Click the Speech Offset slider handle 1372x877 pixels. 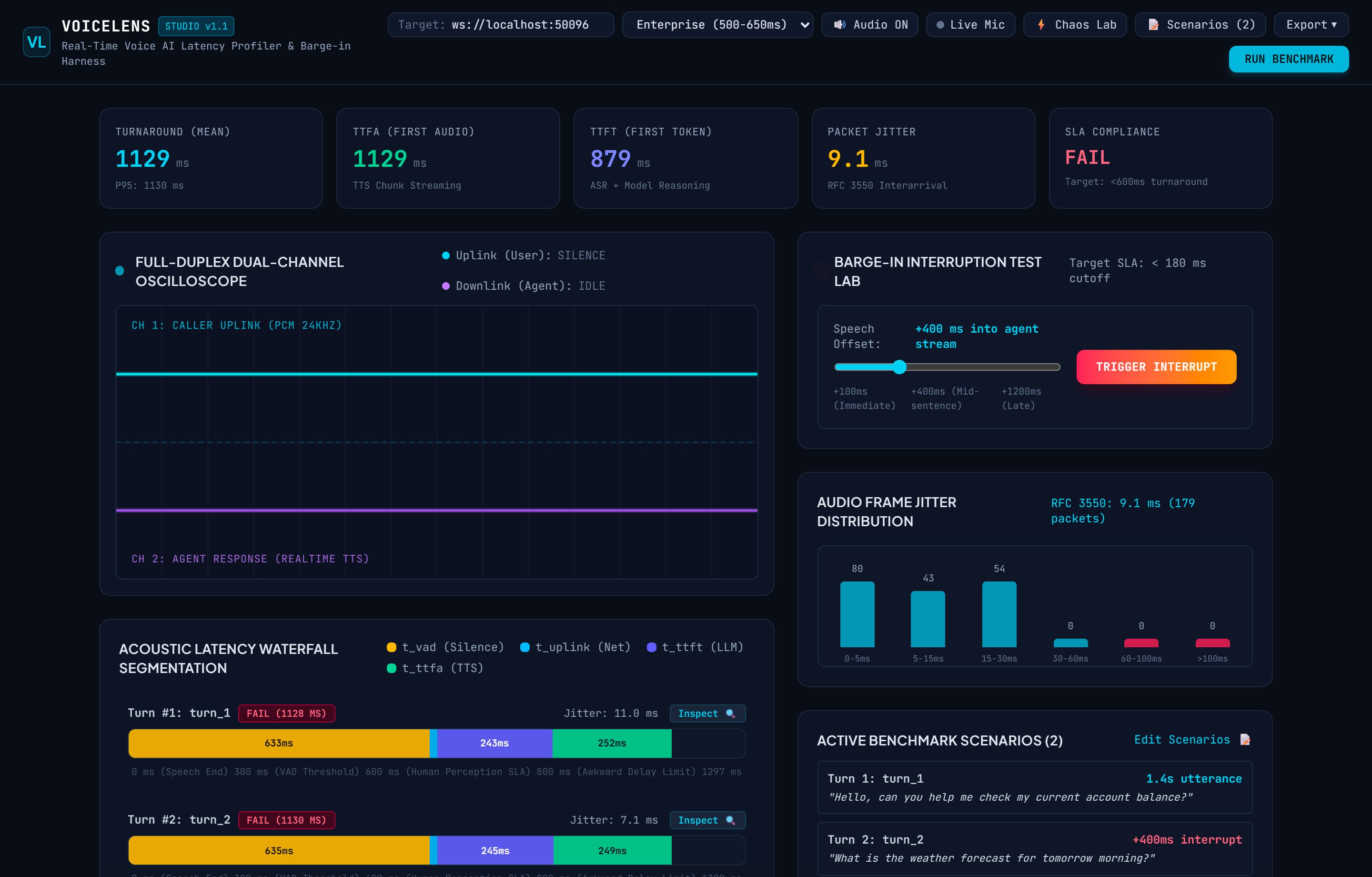[899, 367]
